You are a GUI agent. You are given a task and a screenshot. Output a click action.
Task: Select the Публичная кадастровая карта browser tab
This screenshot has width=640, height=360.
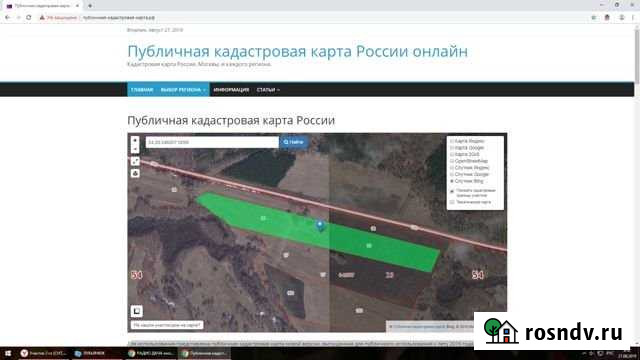(x=43, y=6)
